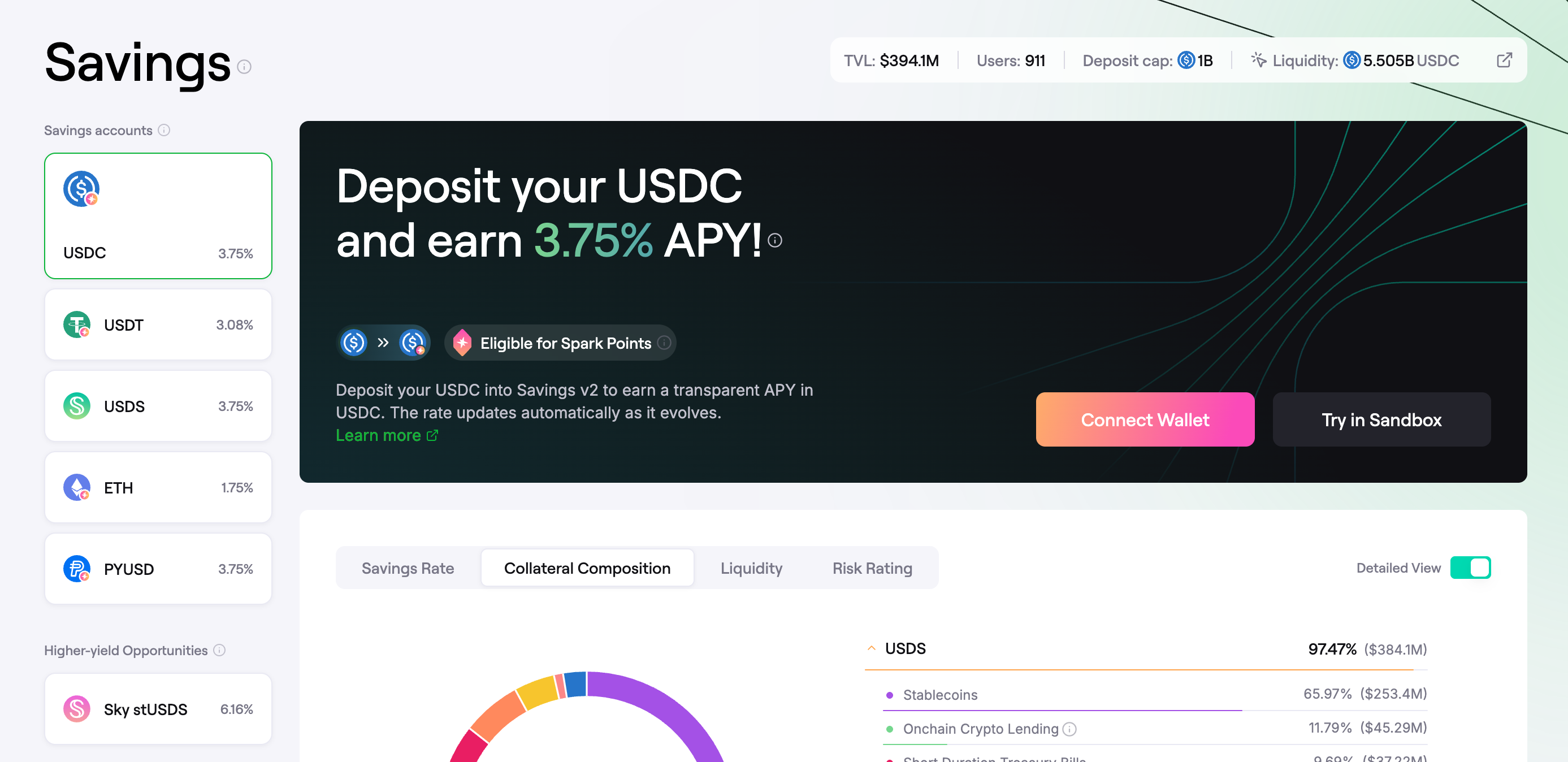
Task: Collapse the USDS collateral section
Action: [x=871, y=648]
